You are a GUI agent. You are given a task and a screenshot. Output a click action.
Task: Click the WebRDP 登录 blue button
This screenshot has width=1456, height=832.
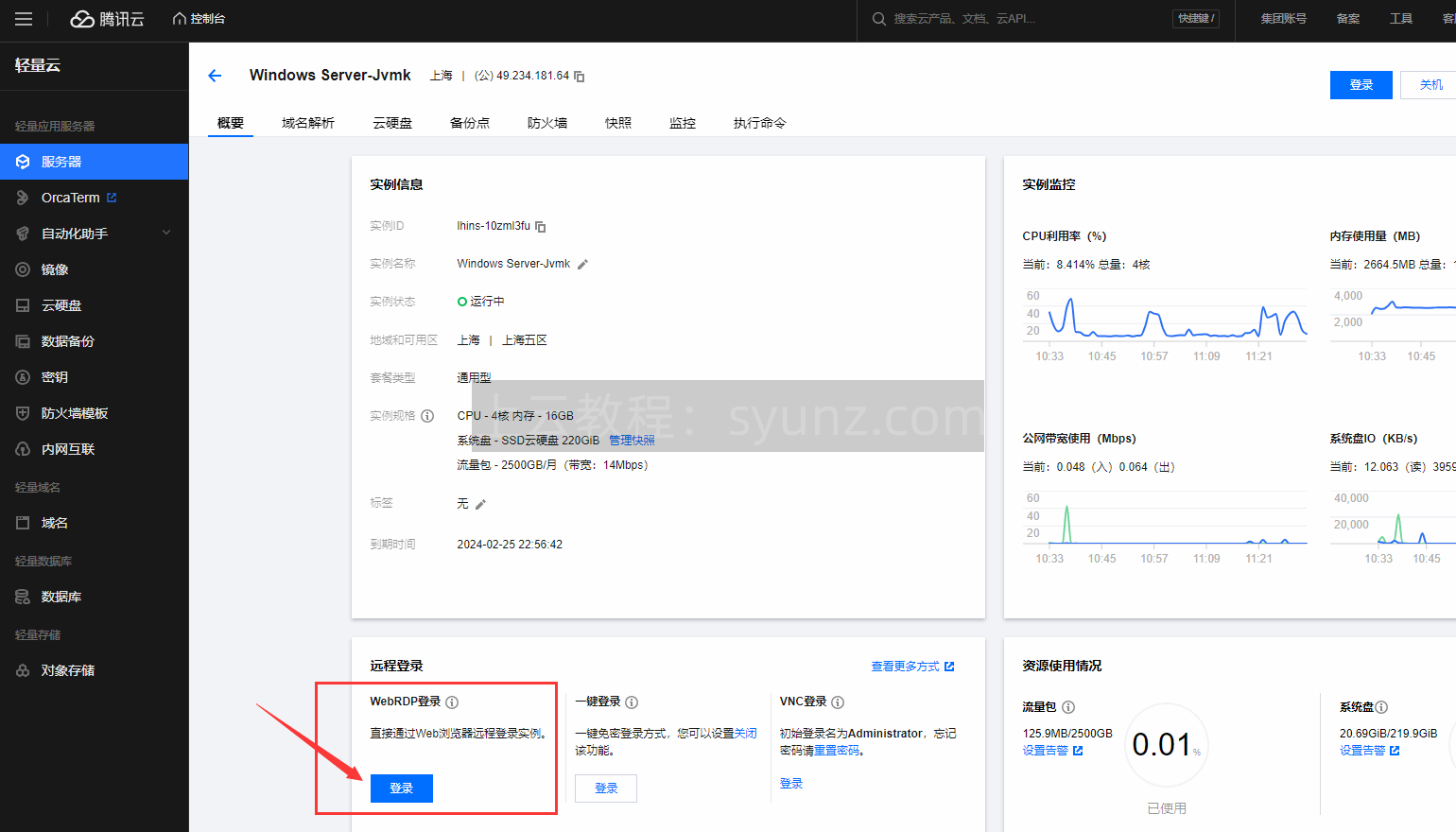(x=402, y=789)
